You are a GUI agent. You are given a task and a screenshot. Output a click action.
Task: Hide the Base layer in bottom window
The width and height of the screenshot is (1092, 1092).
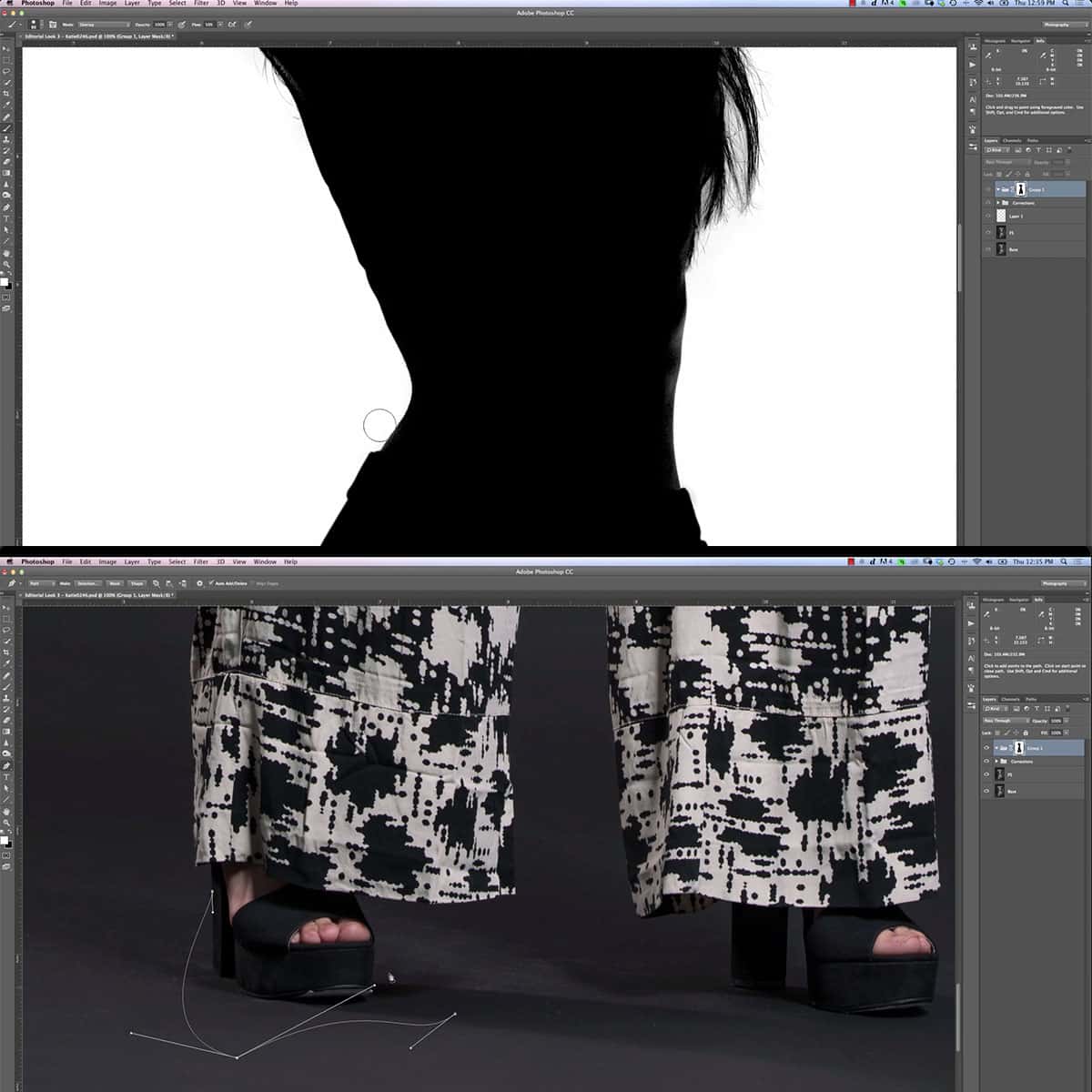(x=986, y=791)
